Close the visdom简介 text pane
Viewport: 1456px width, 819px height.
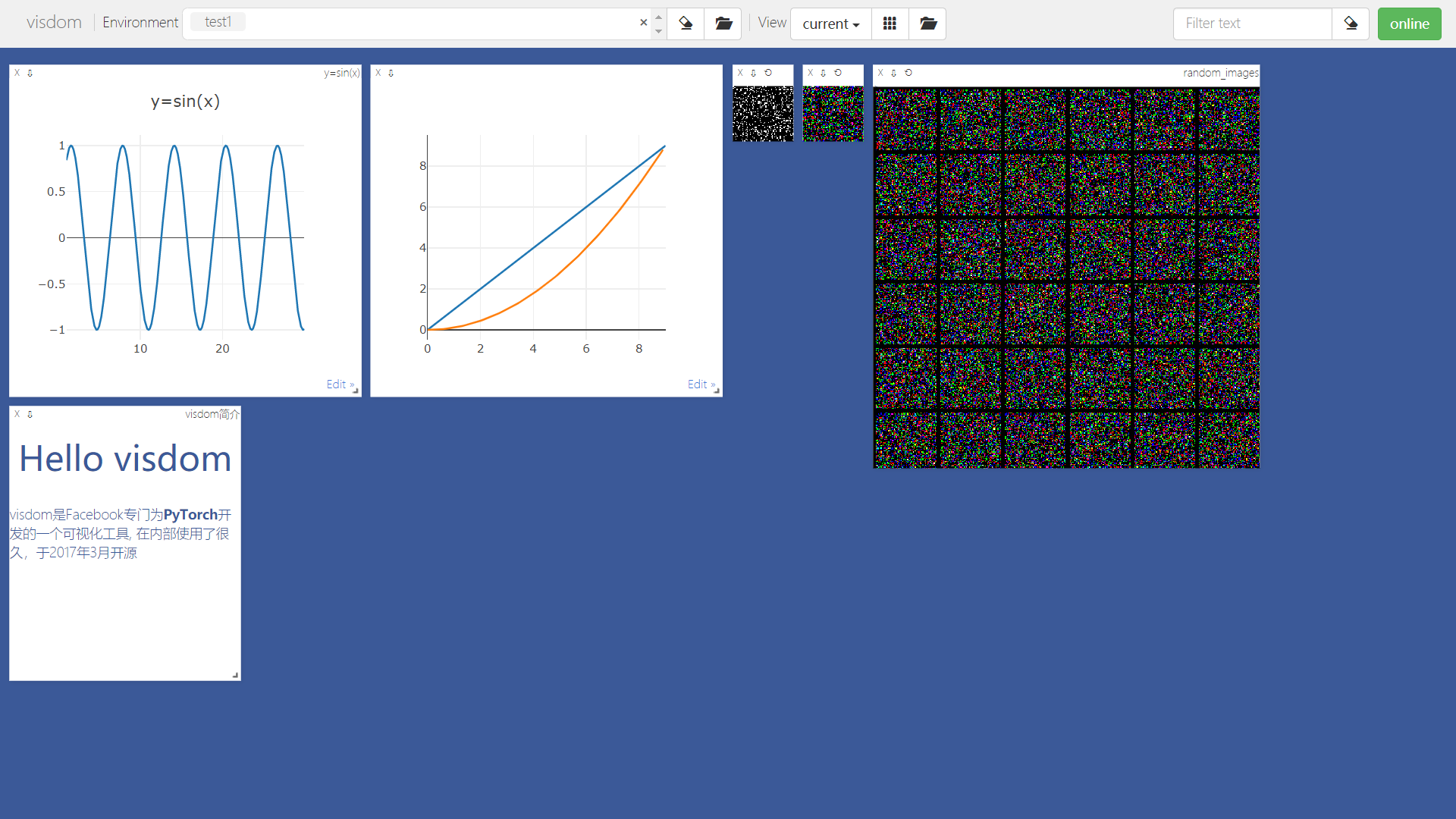pos(17,414)
